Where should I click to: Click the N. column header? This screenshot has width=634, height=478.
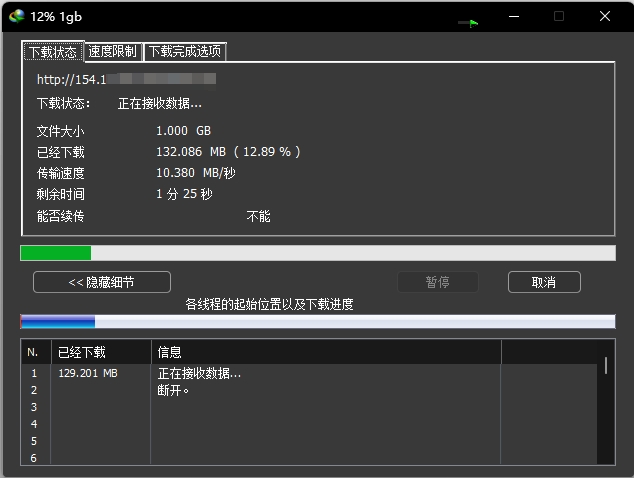pyautogui.click(x=33, y=352)
